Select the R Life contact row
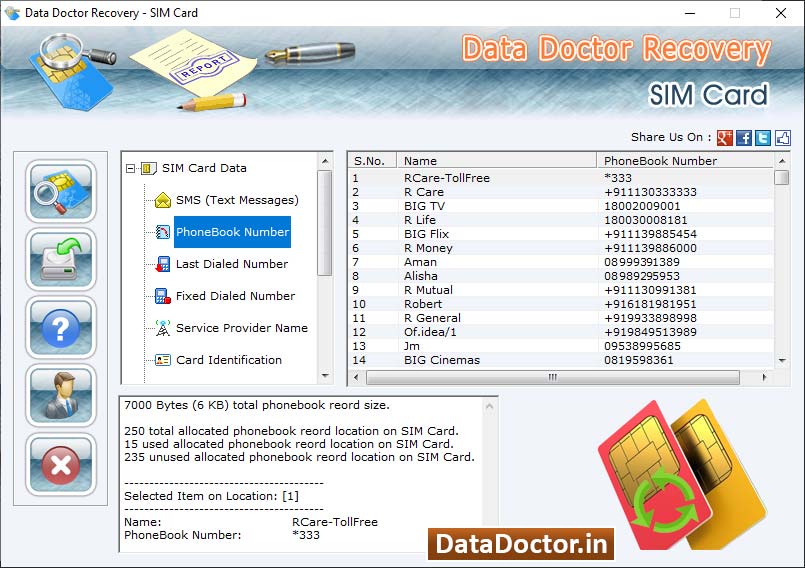Screen dimensions: 805x568 (561, 220)
